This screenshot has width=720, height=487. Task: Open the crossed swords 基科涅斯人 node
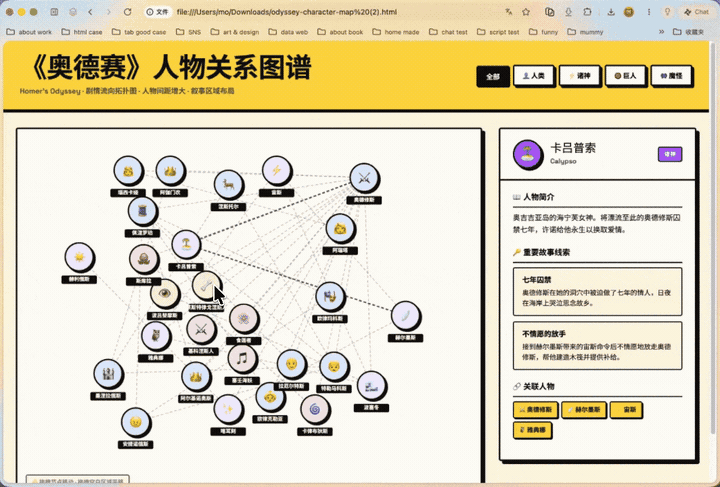point(201,329)
